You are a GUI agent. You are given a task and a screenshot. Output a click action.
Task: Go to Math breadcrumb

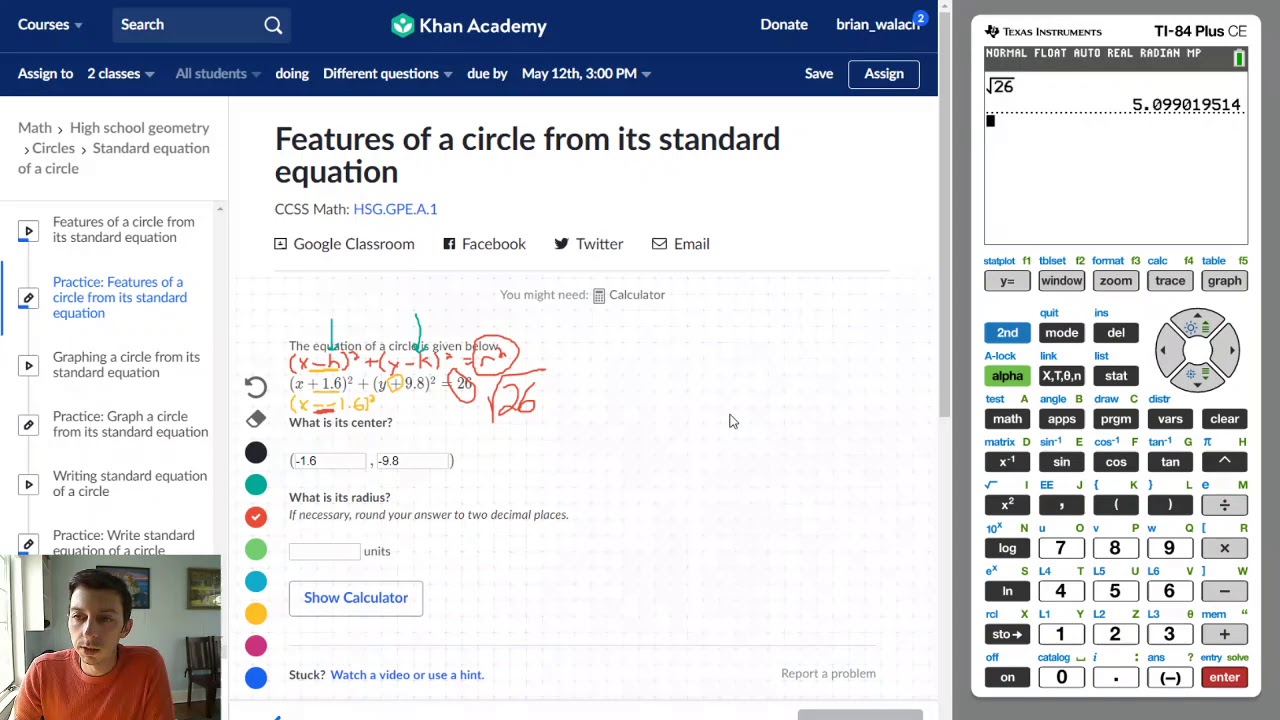point(35,128)
